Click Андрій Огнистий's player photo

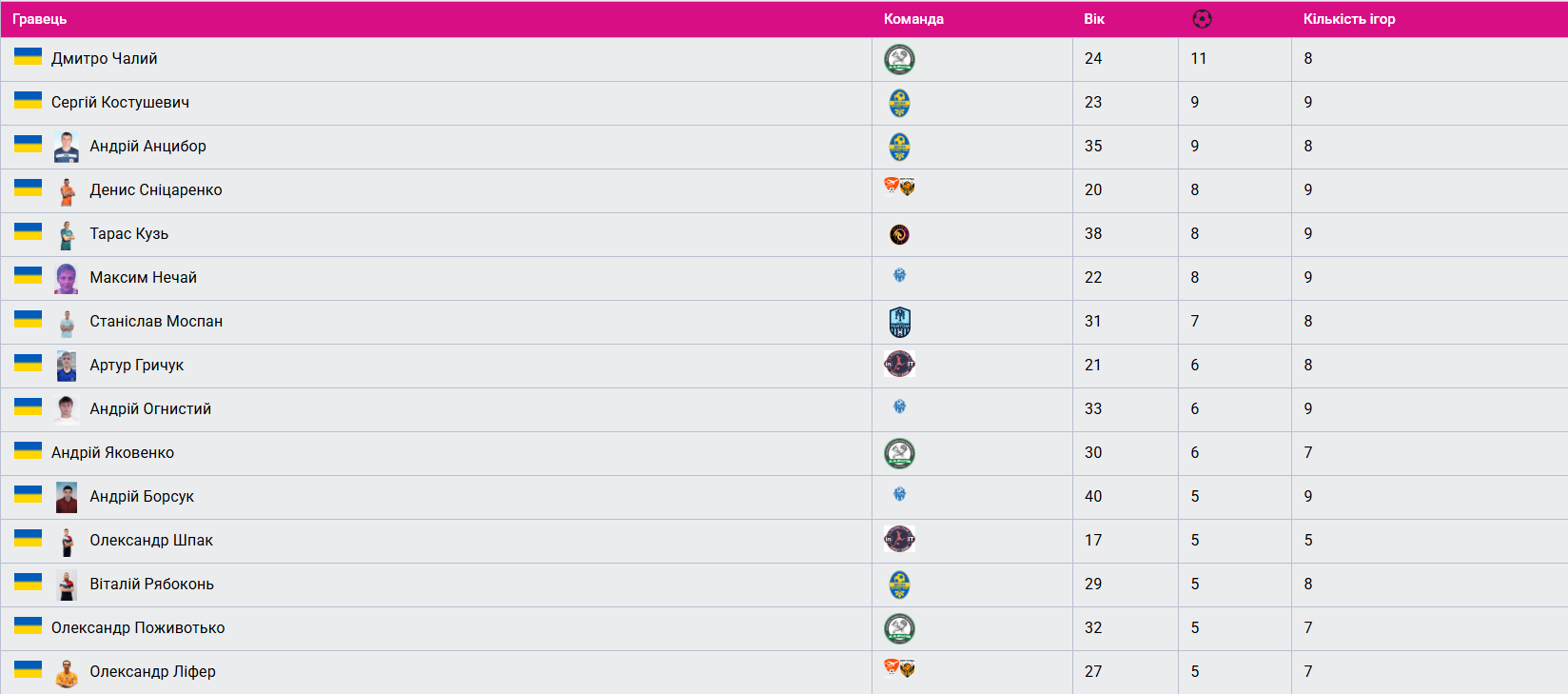67,409
